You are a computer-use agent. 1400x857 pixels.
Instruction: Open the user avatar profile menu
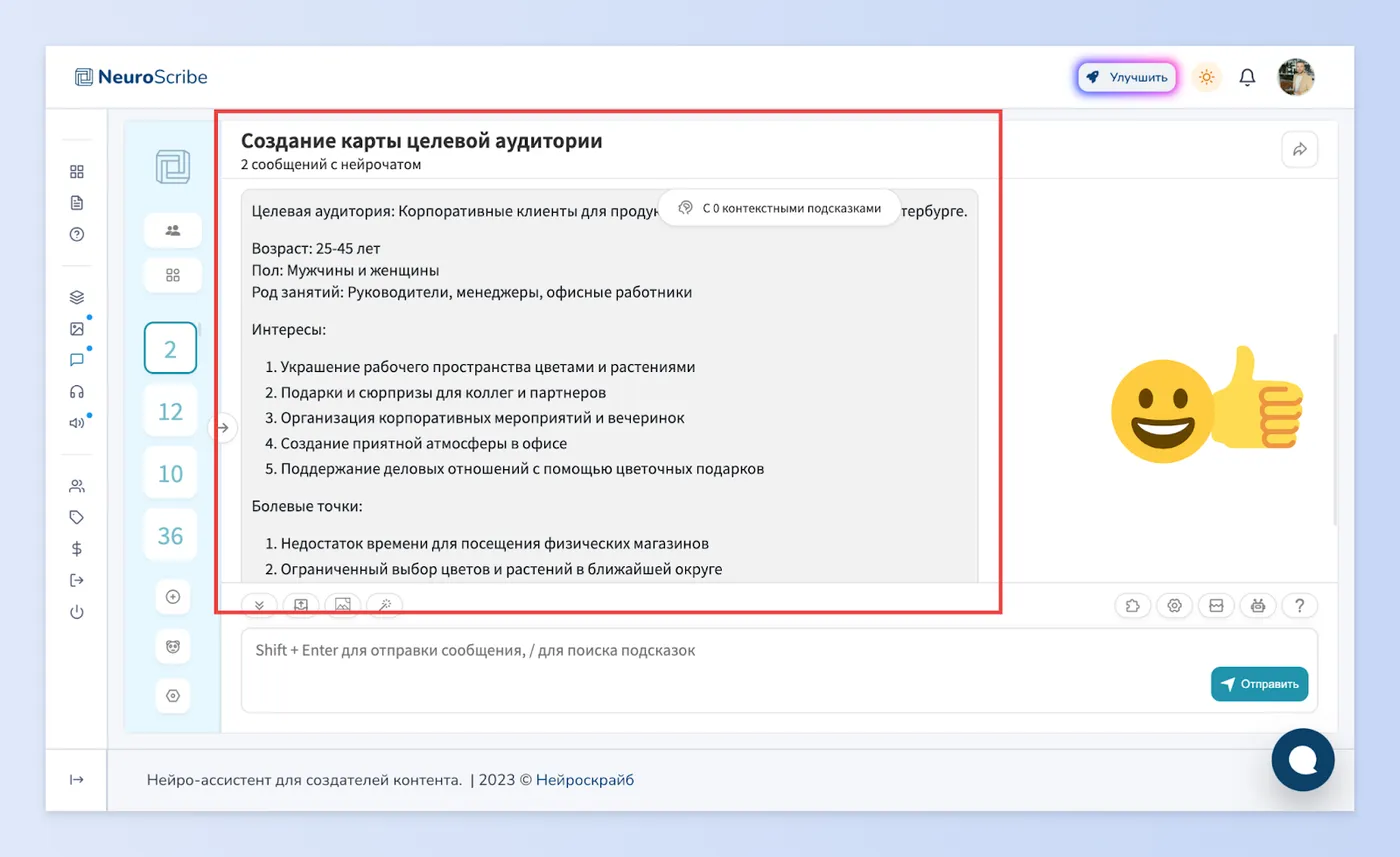click(x=1296, y=77)
